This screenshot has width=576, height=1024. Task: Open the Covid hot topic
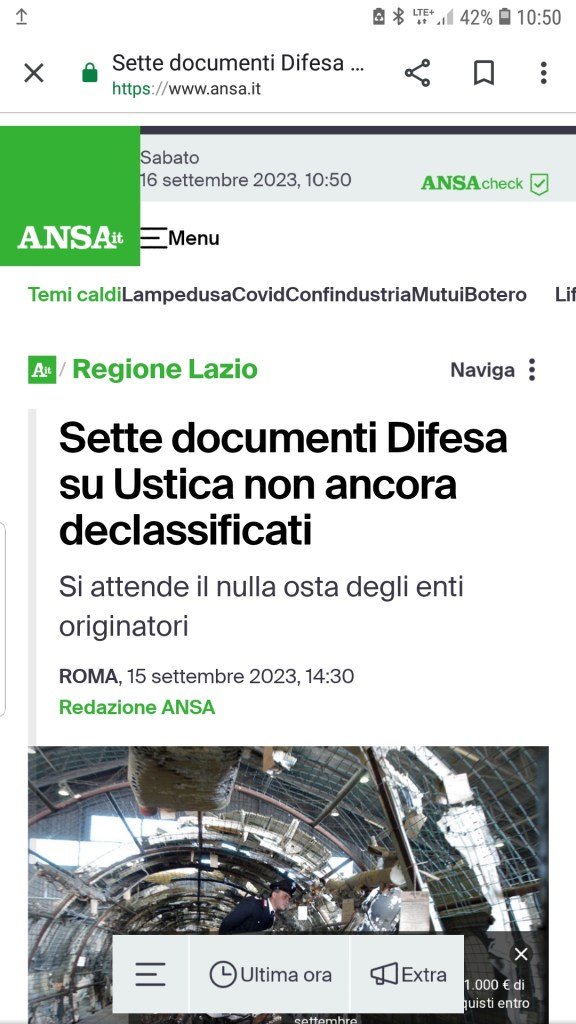tap(259, 295)
